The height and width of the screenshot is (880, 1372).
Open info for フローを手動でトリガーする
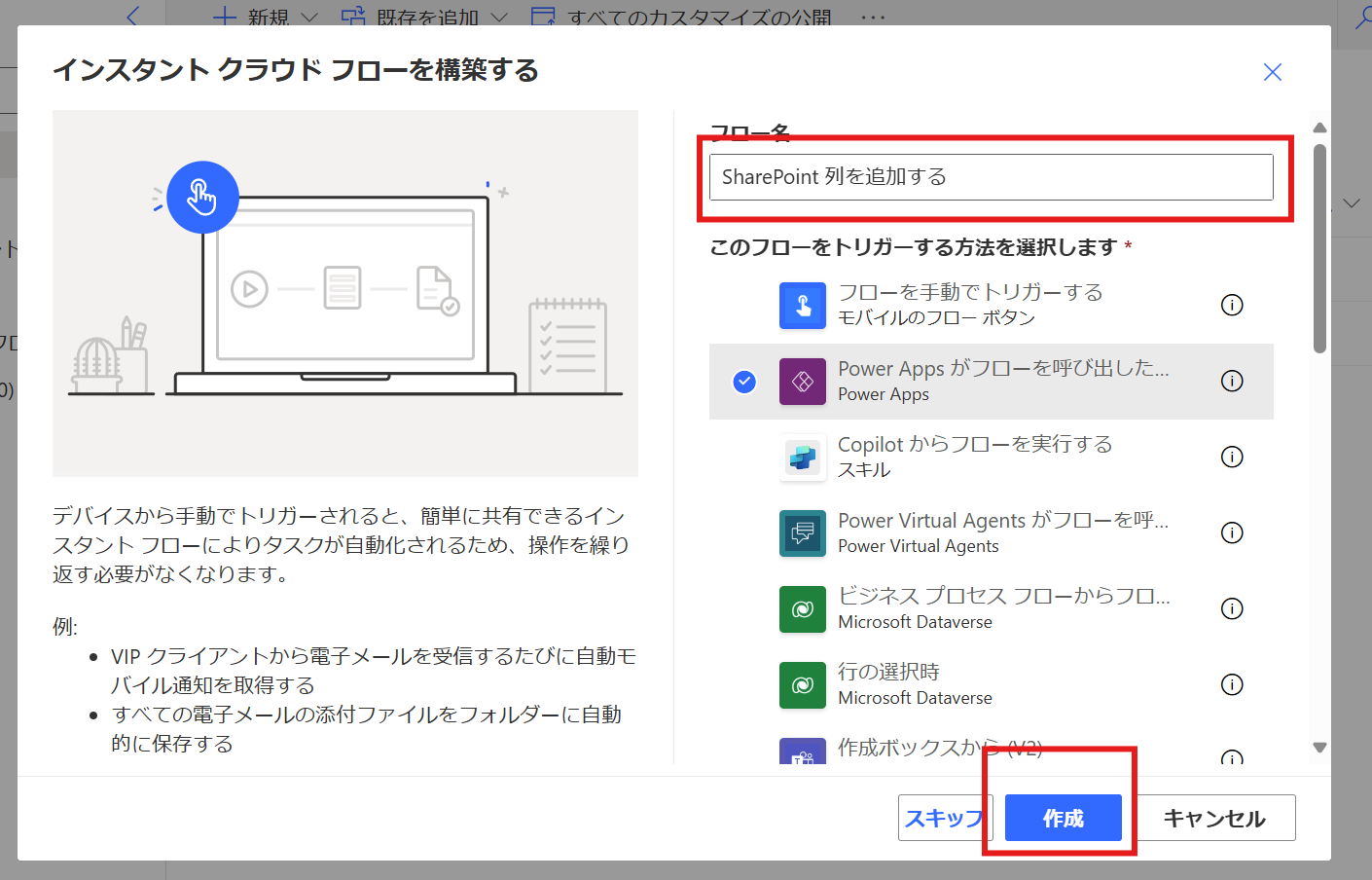[x=1232, y=305]
